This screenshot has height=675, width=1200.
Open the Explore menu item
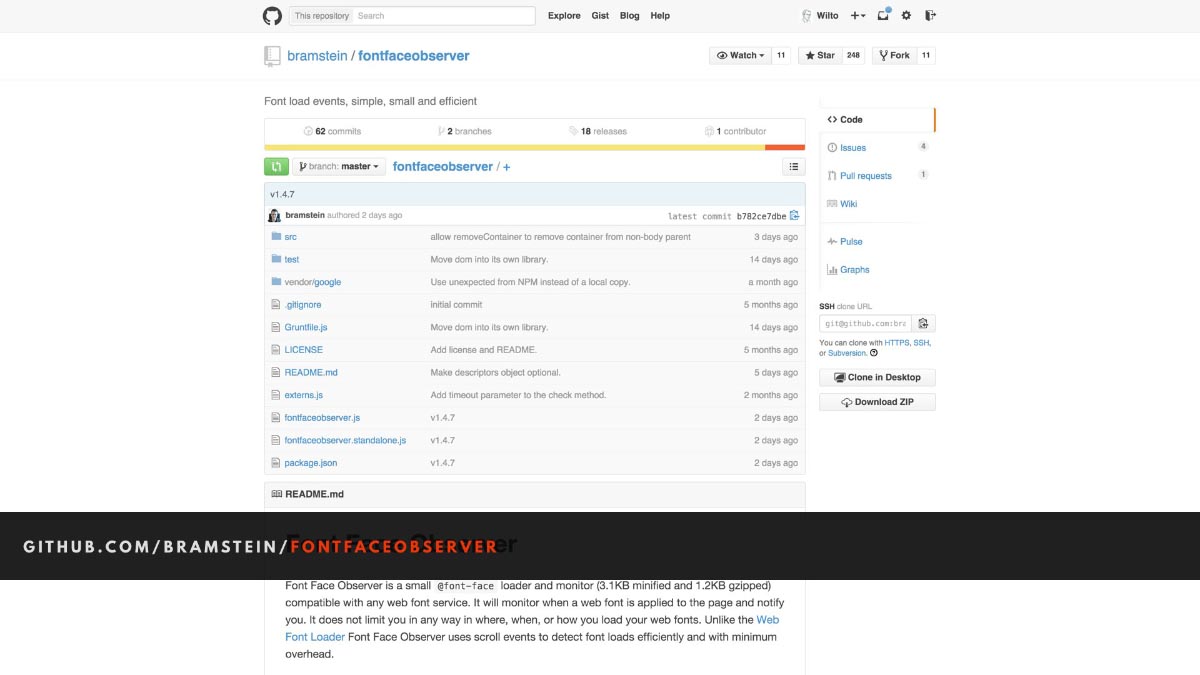[564, 16]
